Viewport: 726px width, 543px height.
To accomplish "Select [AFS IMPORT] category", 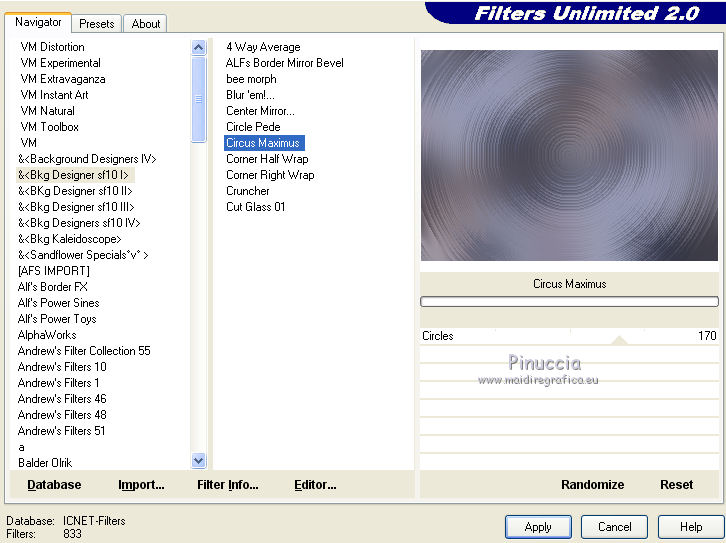I will pyautogui.click(x=54, y=271).
